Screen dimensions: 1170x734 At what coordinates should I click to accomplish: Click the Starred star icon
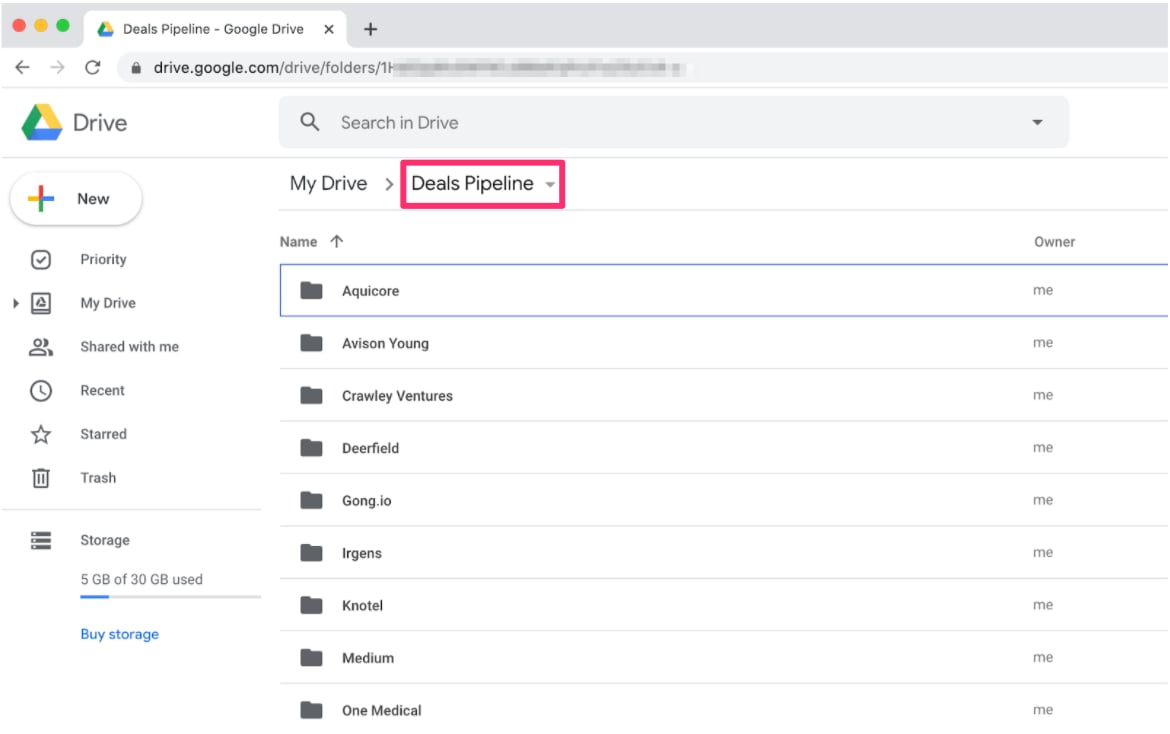coord(41,434)
